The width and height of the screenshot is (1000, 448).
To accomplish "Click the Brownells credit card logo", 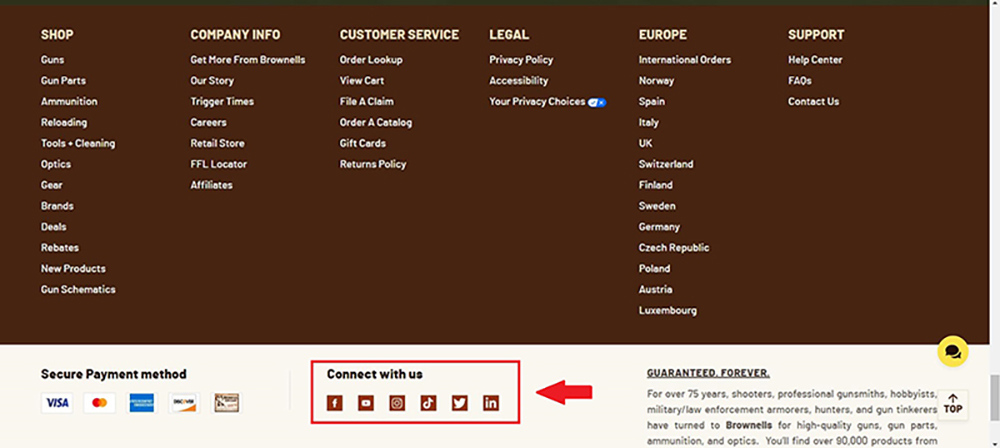I will [x=226, y=403].
